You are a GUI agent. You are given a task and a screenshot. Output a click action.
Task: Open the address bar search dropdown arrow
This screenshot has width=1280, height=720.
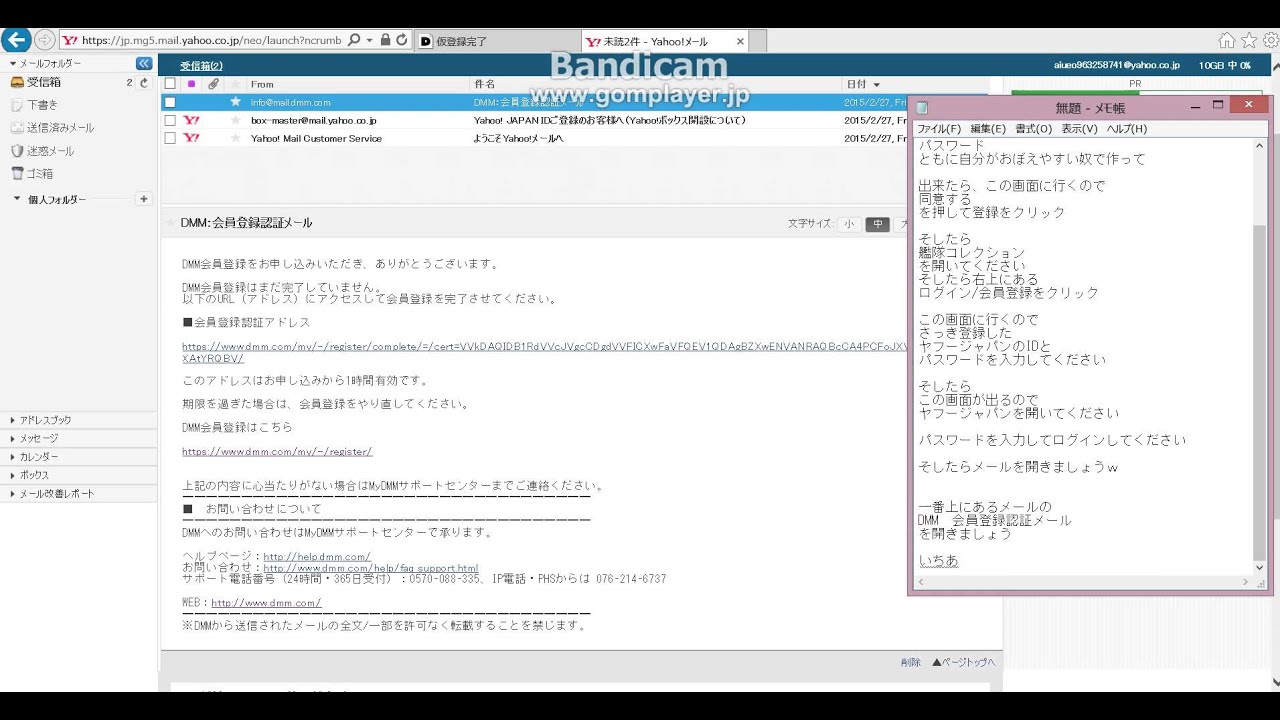369,40
